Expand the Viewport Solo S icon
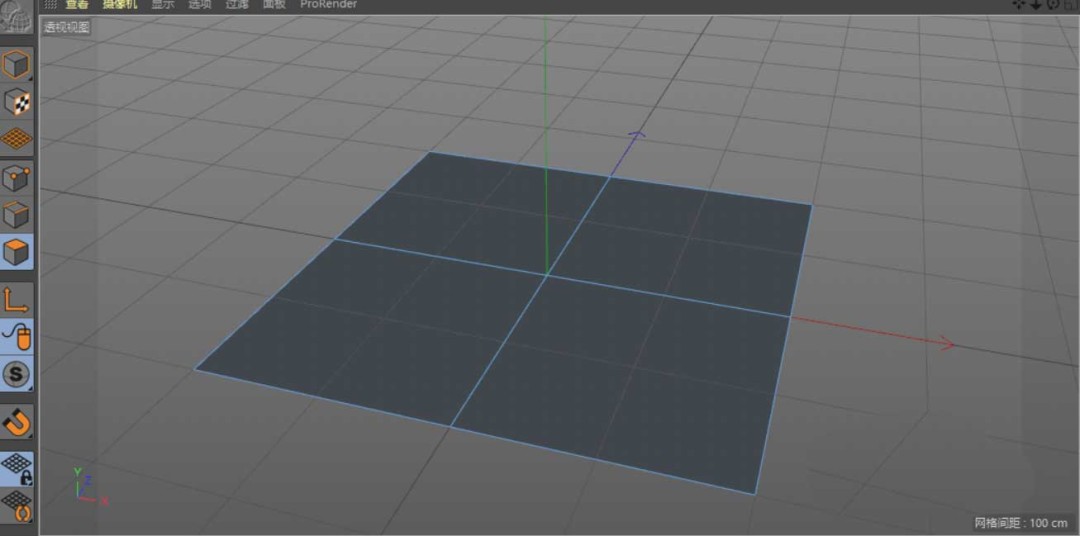Screen dimensions: 1080x536 [17, 375]
